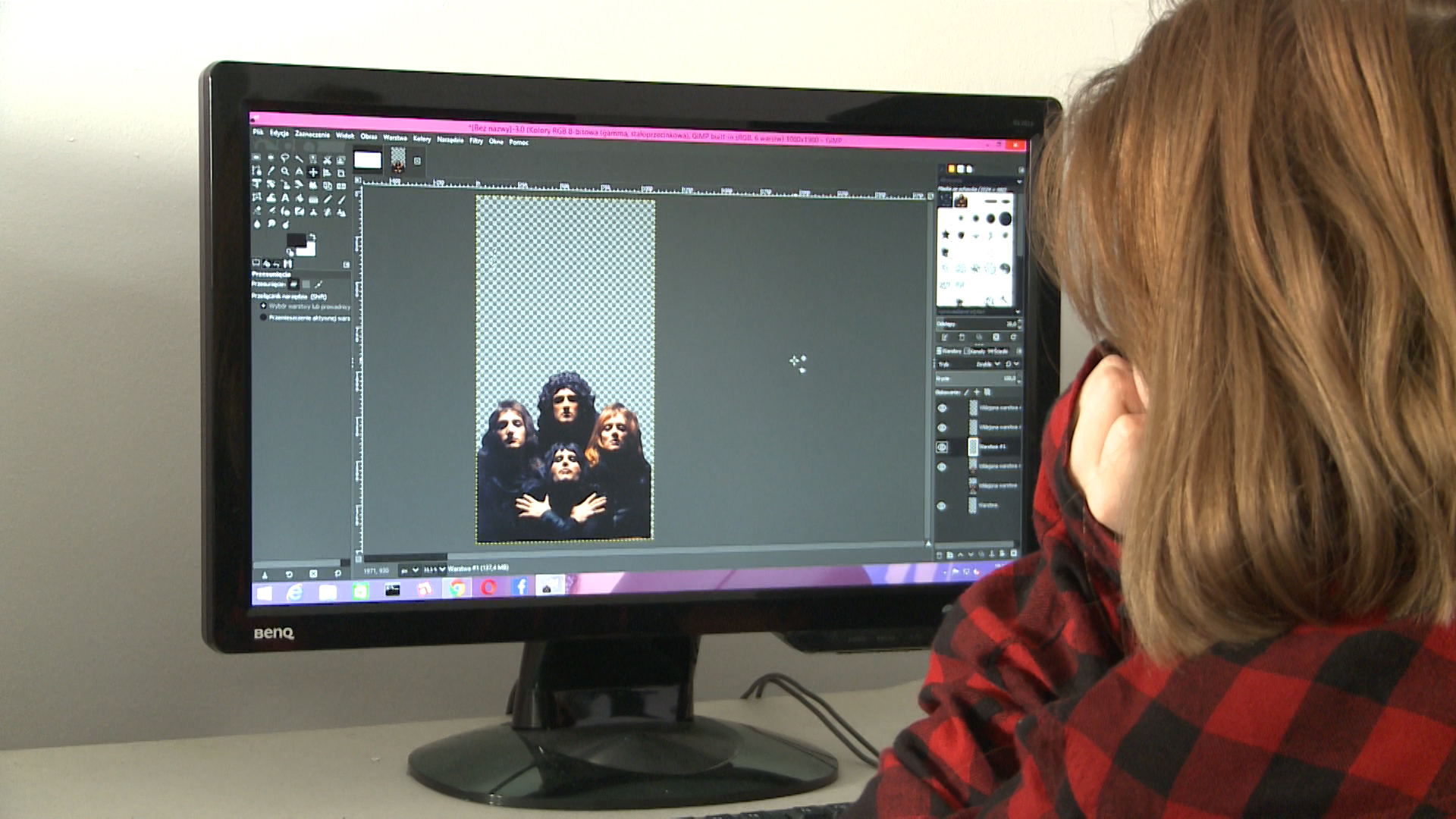Adjust the Krycie opacity slider
The image size is (1456, 819).
coord(977,378)
